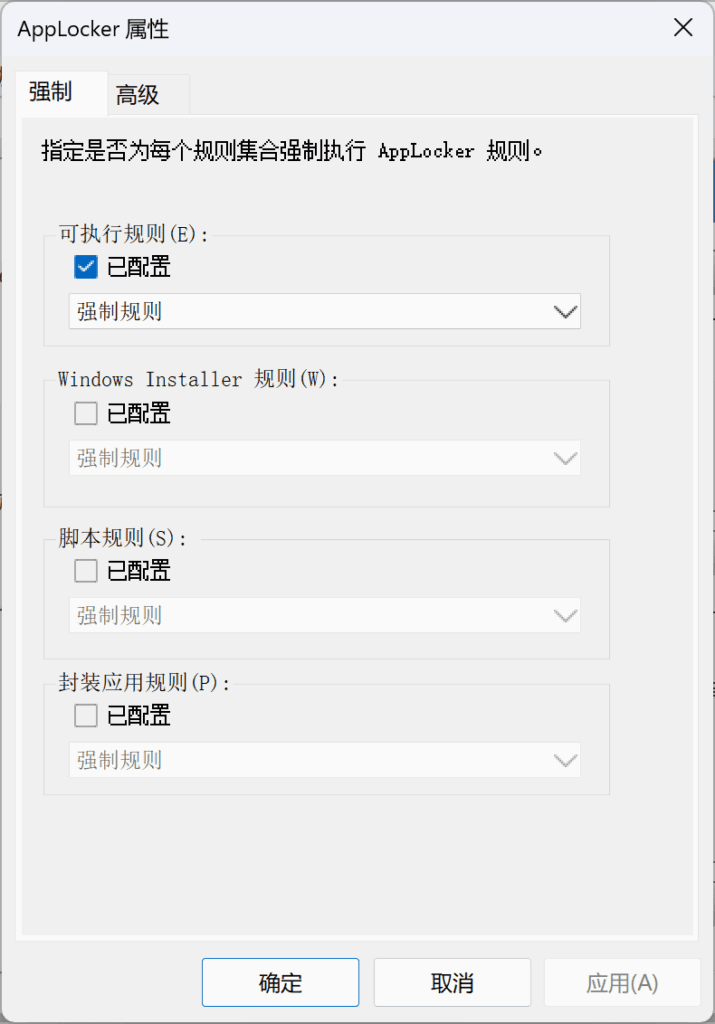
Task: Click the chevron on the 强制规则 combo box
Action: coord(566,311)
